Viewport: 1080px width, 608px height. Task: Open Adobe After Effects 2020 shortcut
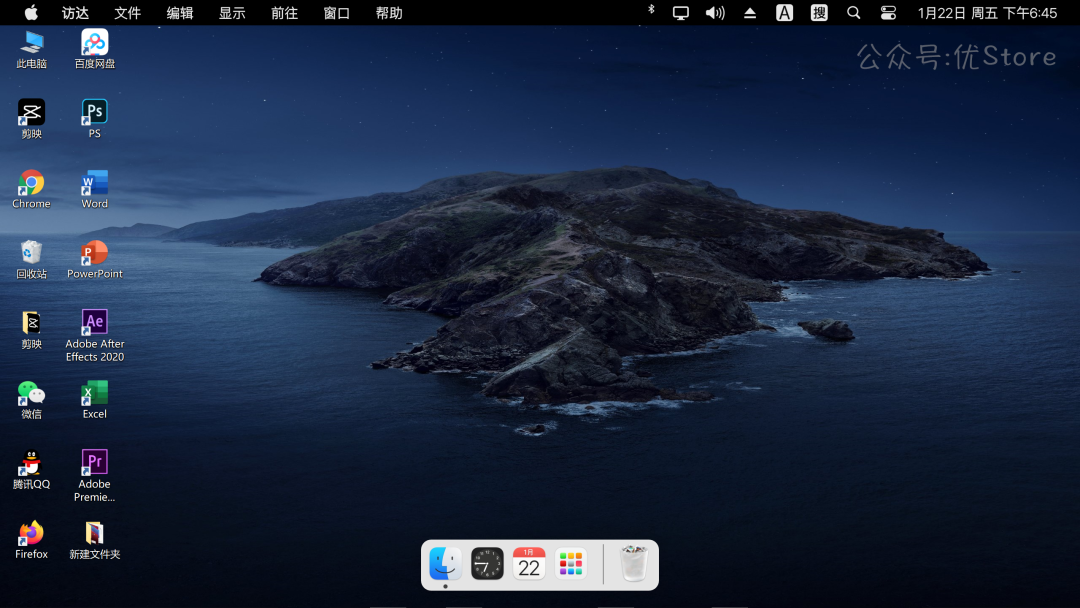pyautogui.click(x=94, y=335)
